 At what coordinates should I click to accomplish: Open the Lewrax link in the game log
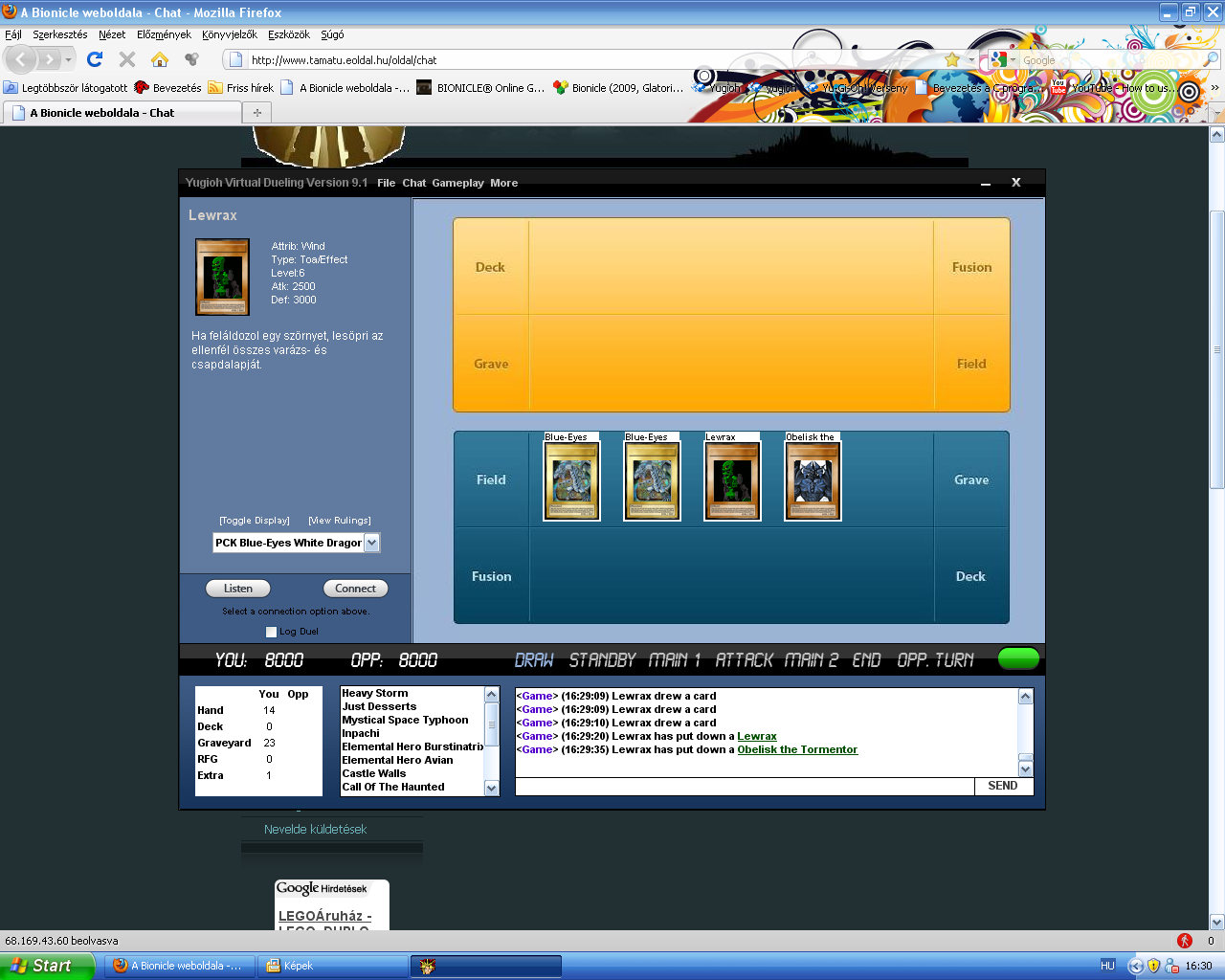(x=756, y=736)
